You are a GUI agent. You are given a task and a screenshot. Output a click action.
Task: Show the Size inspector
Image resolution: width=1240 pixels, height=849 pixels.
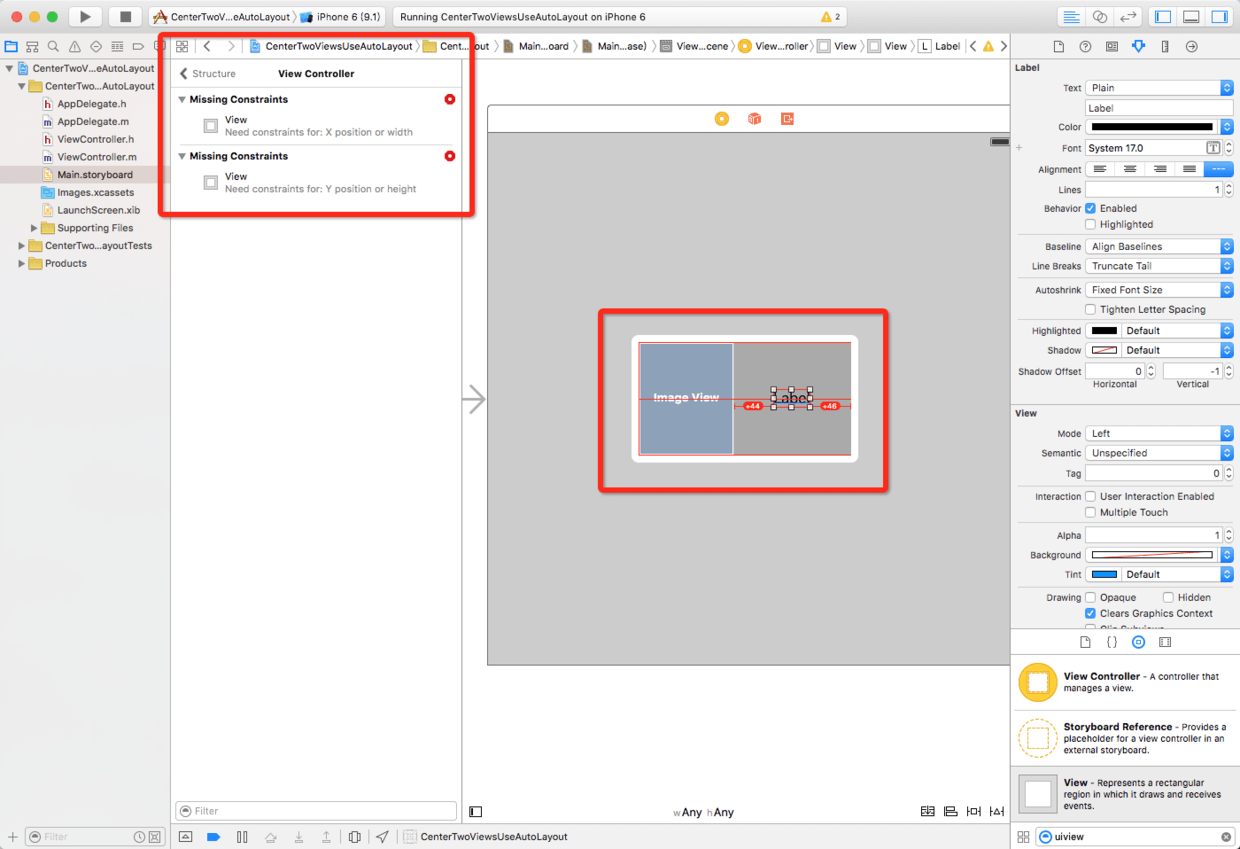(x=1165, y=47)
